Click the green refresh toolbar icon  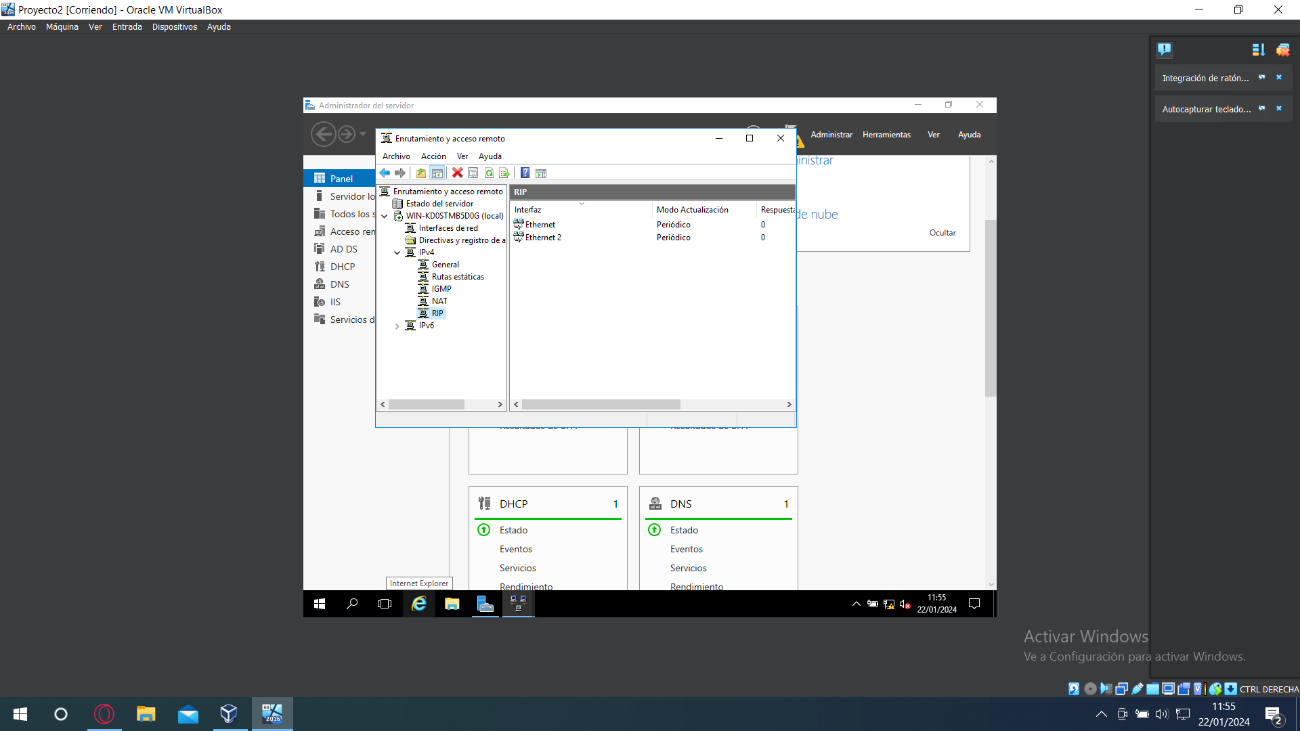click(489, 173)
